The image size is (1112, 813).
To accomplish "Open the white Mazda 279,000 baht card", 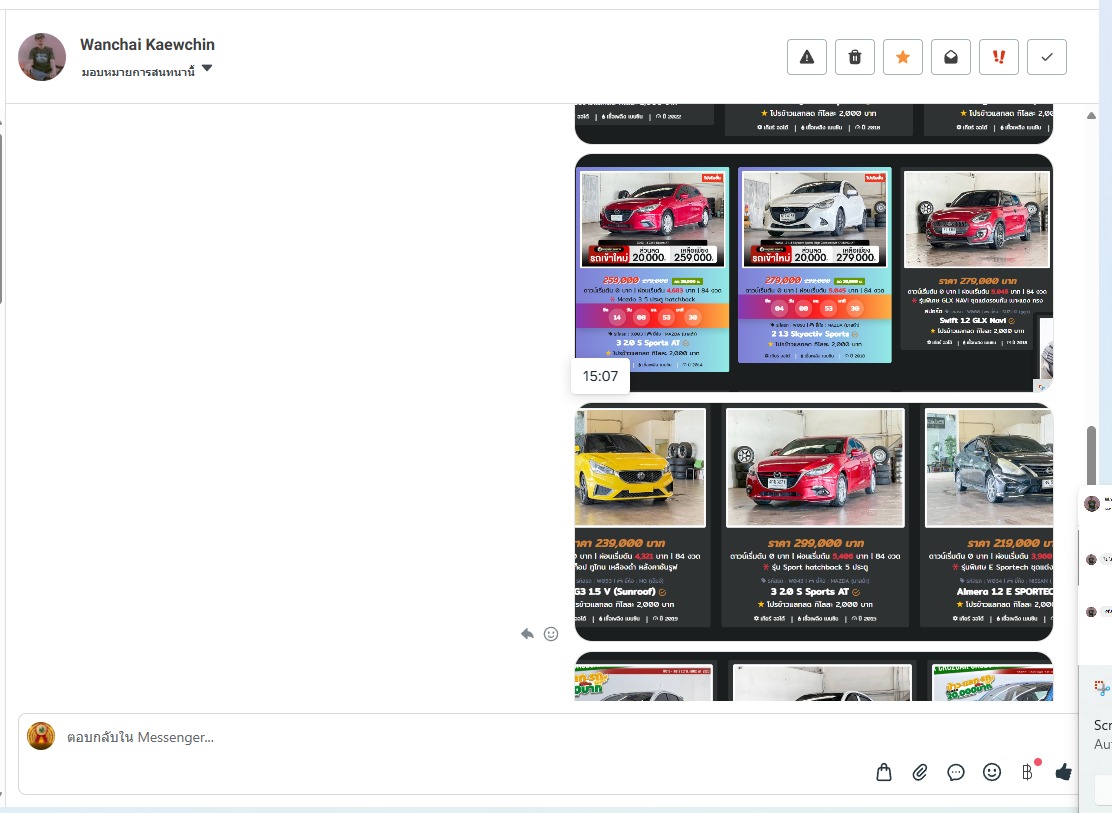I will 815,265.
